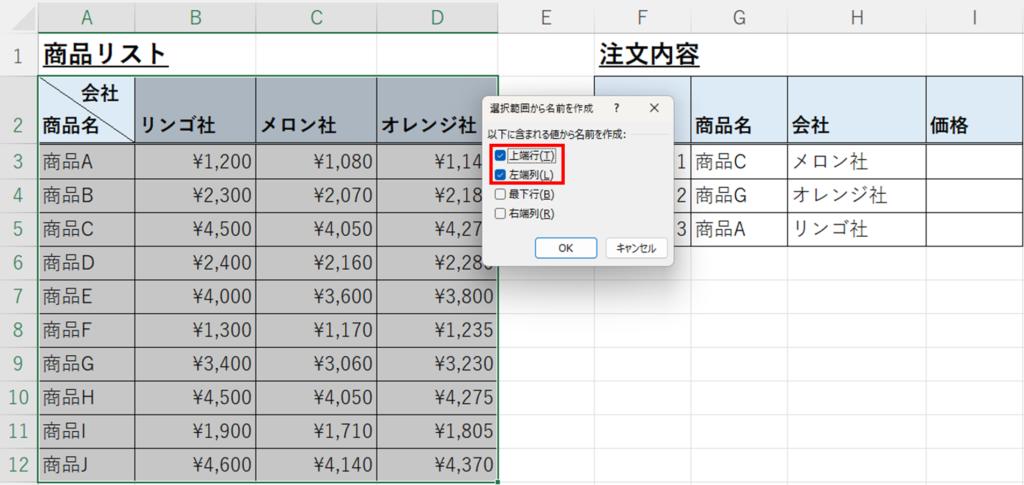Select the 商品リスト title cell
Viewport: 1024px width, 485px height.
point(105,54)
